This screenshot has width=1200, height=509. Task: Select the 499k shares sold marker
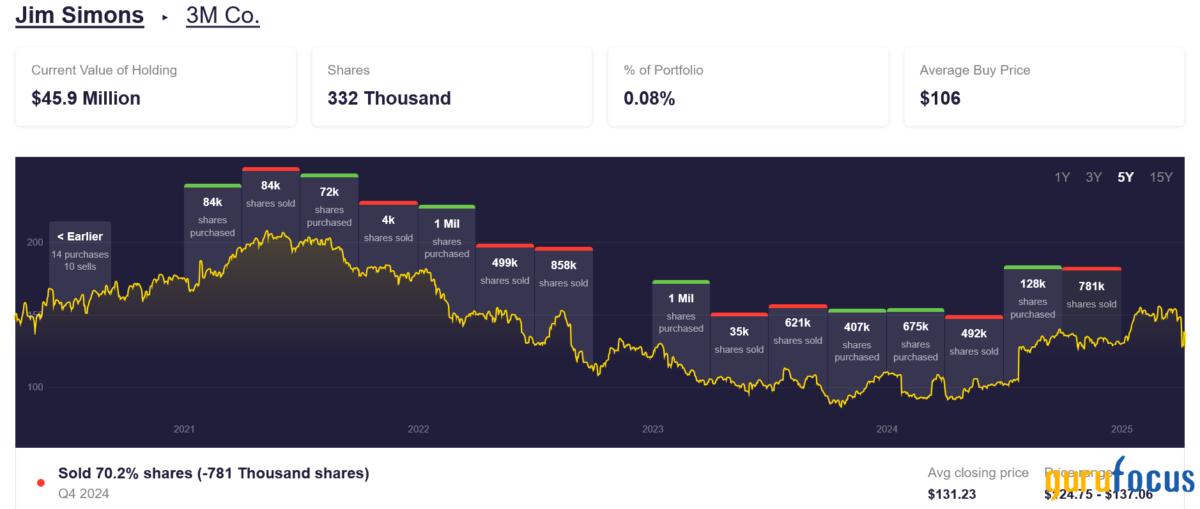pyautogui.click(x=505, y=268)
